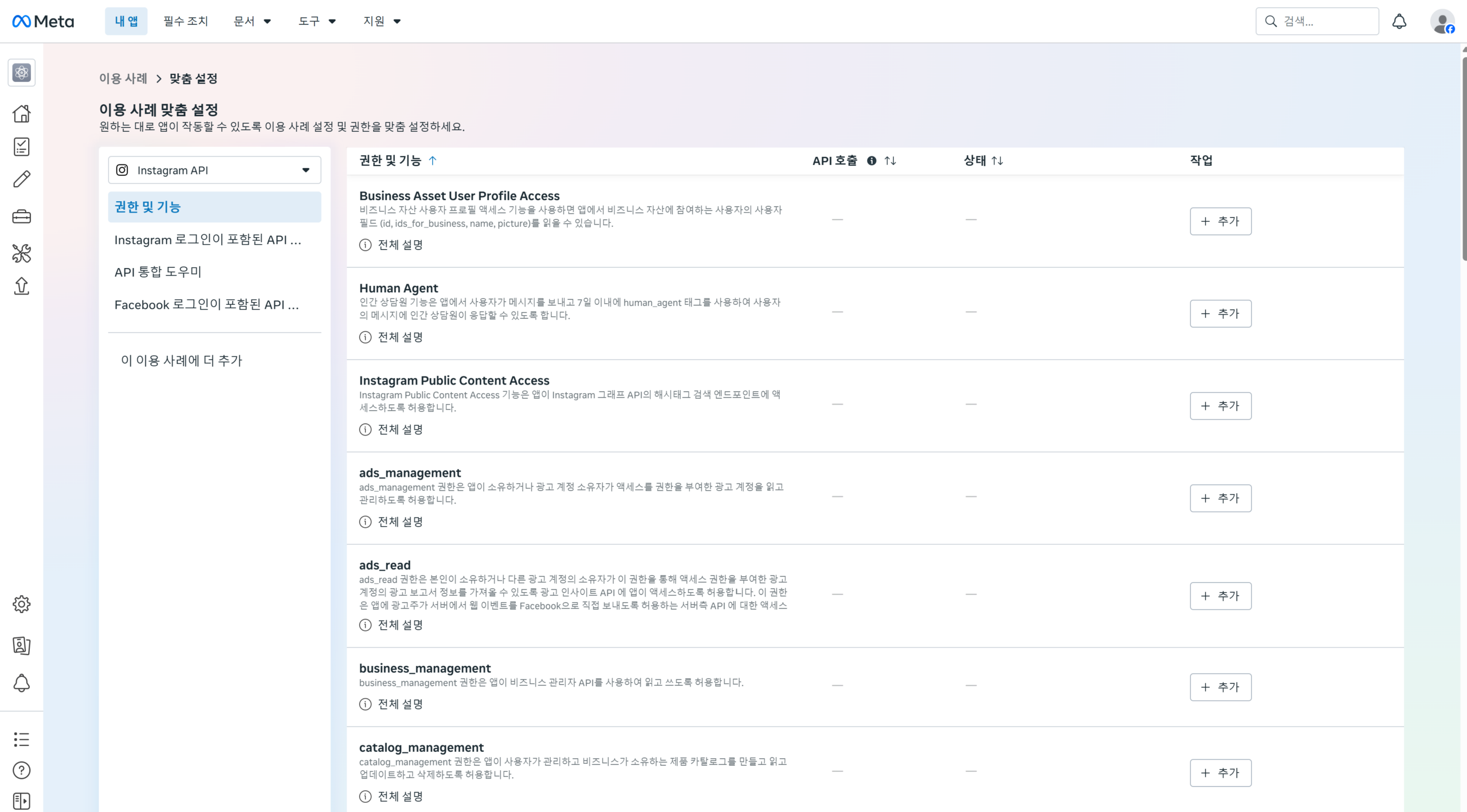Show 전체 설명 for Business Asset User Profile Access
Screen dimensions: 1467x812
click(391, 245)
